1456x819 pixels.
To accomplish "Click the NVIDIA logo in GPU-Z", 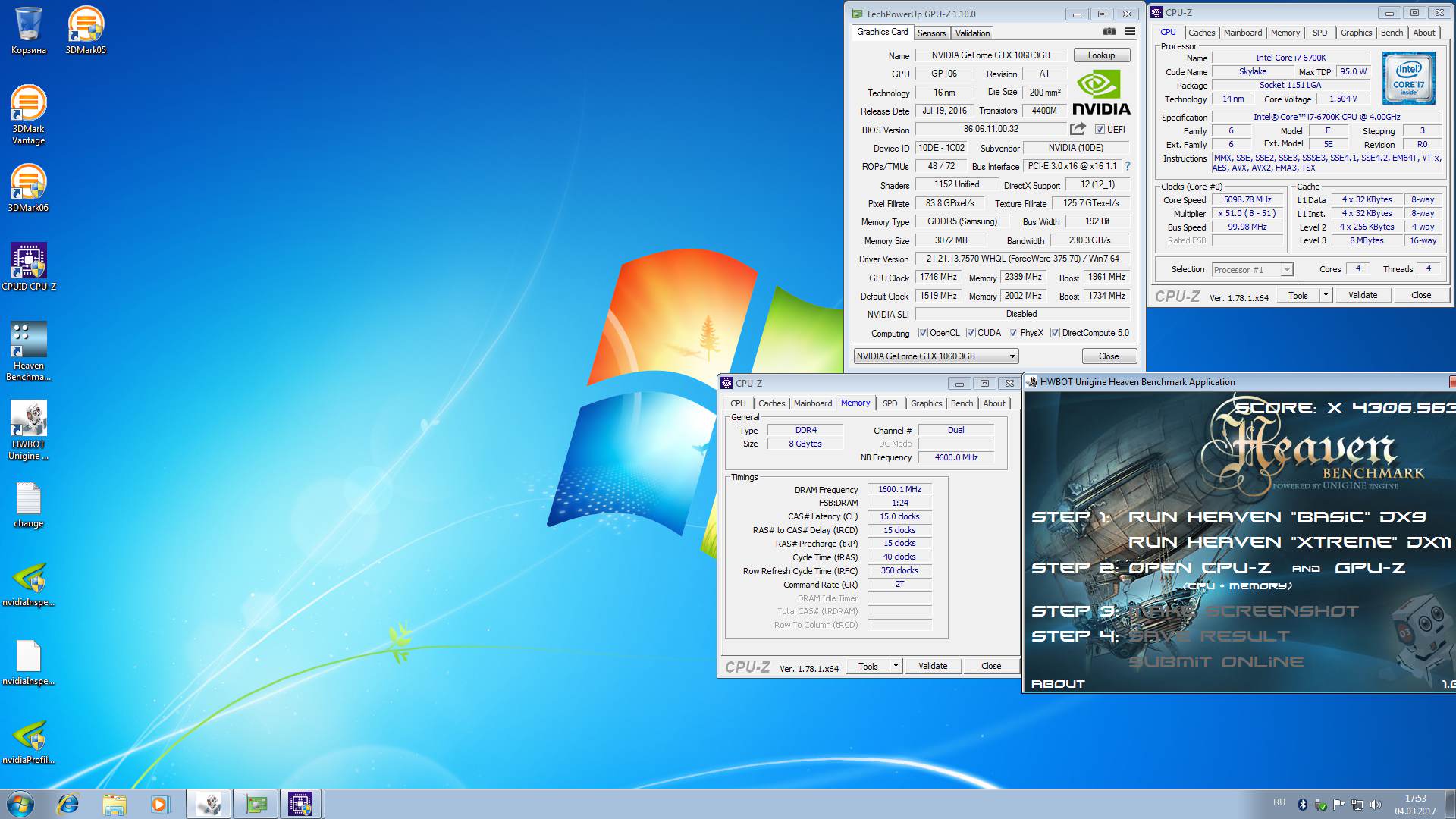I will click(x=1101, y=93).
